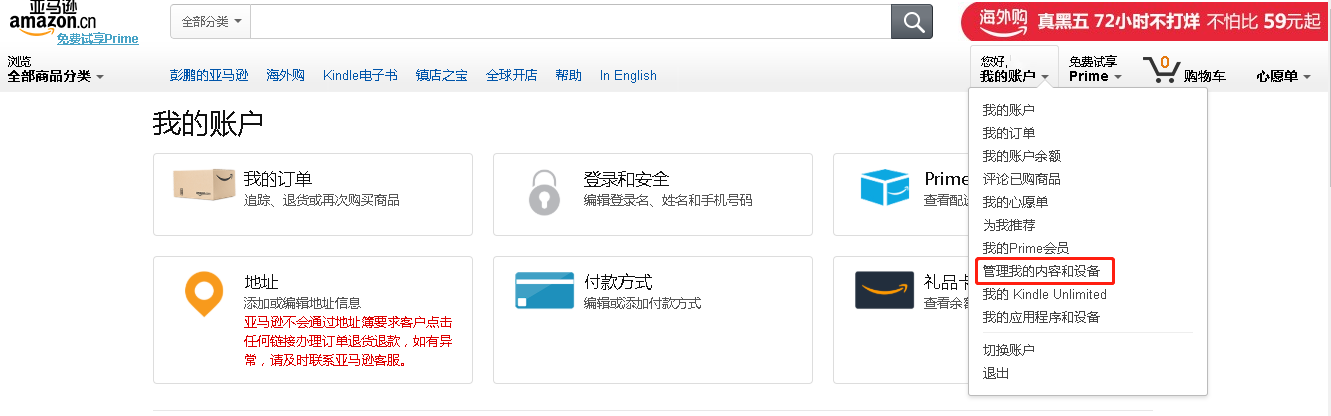Open the 彭鹏的亚马逊 link
Viewport: 1331px width, 416px height.
pyautogui.click(x=209, y=75)
